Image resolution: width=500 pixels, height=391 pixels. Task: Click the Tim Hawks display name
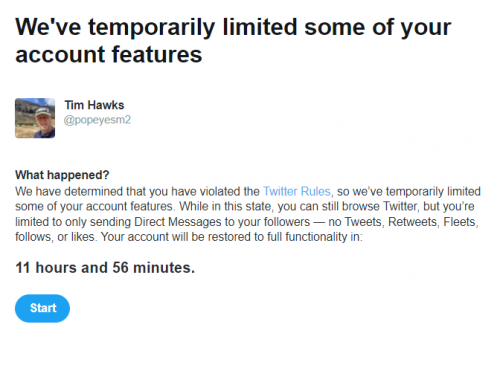[x=94, y=105]
